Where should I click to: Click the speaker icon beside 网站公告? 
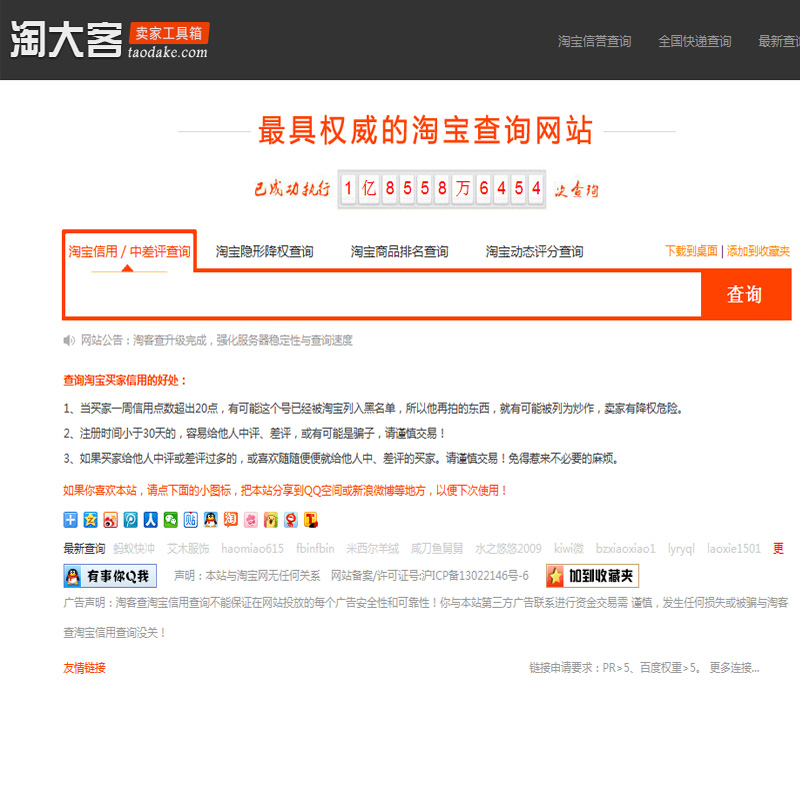click(69, 340)
